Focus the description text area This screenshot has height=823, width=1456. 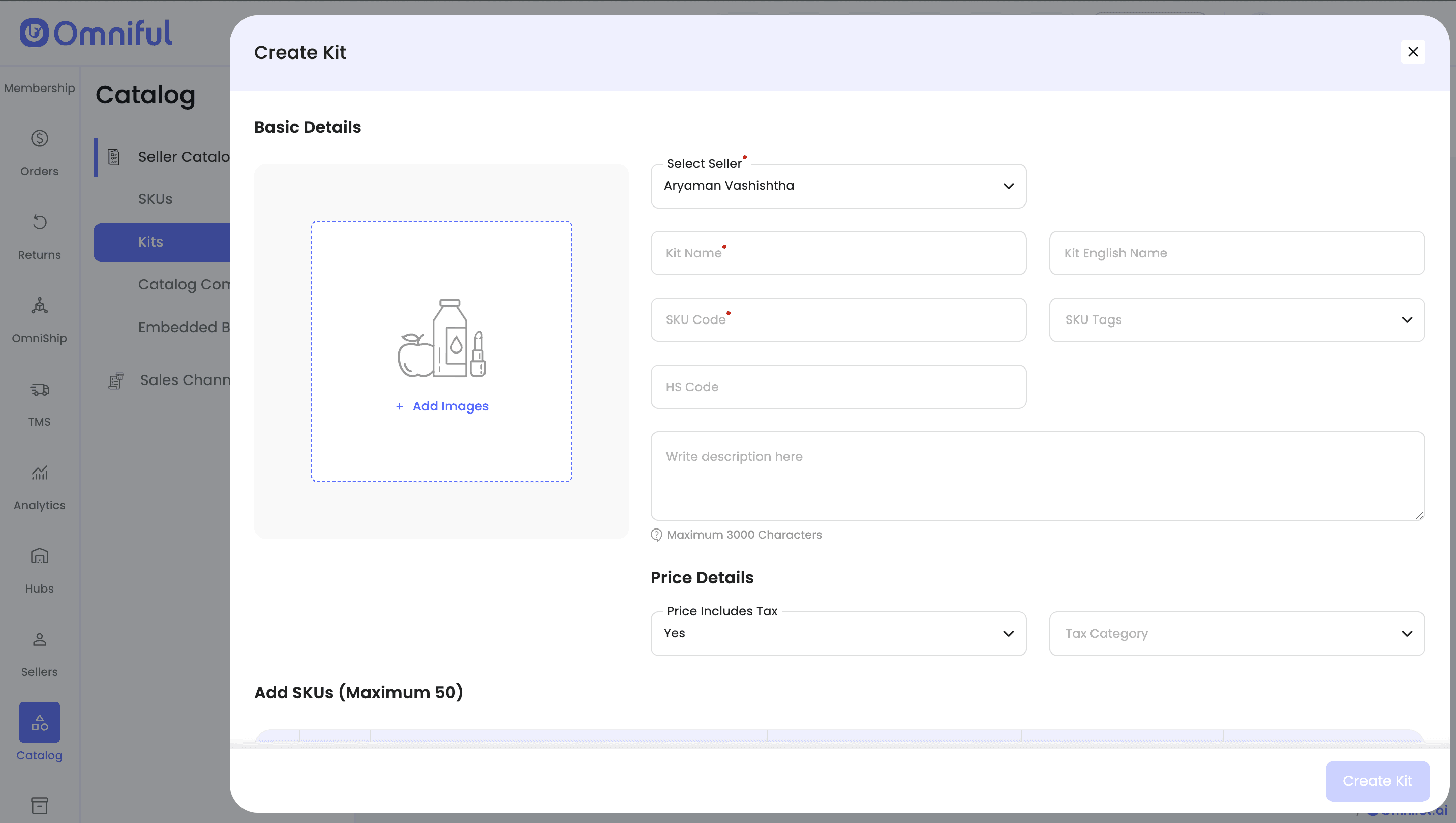(1037, 476)
